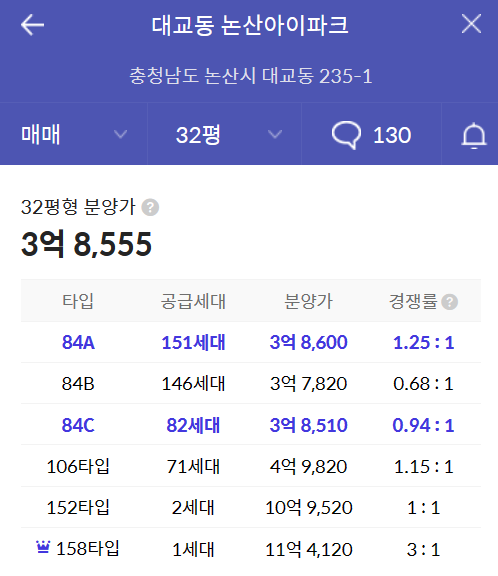Click the 0.68 : 1 competition ratio
498x576 pixels.
[423, 384]
